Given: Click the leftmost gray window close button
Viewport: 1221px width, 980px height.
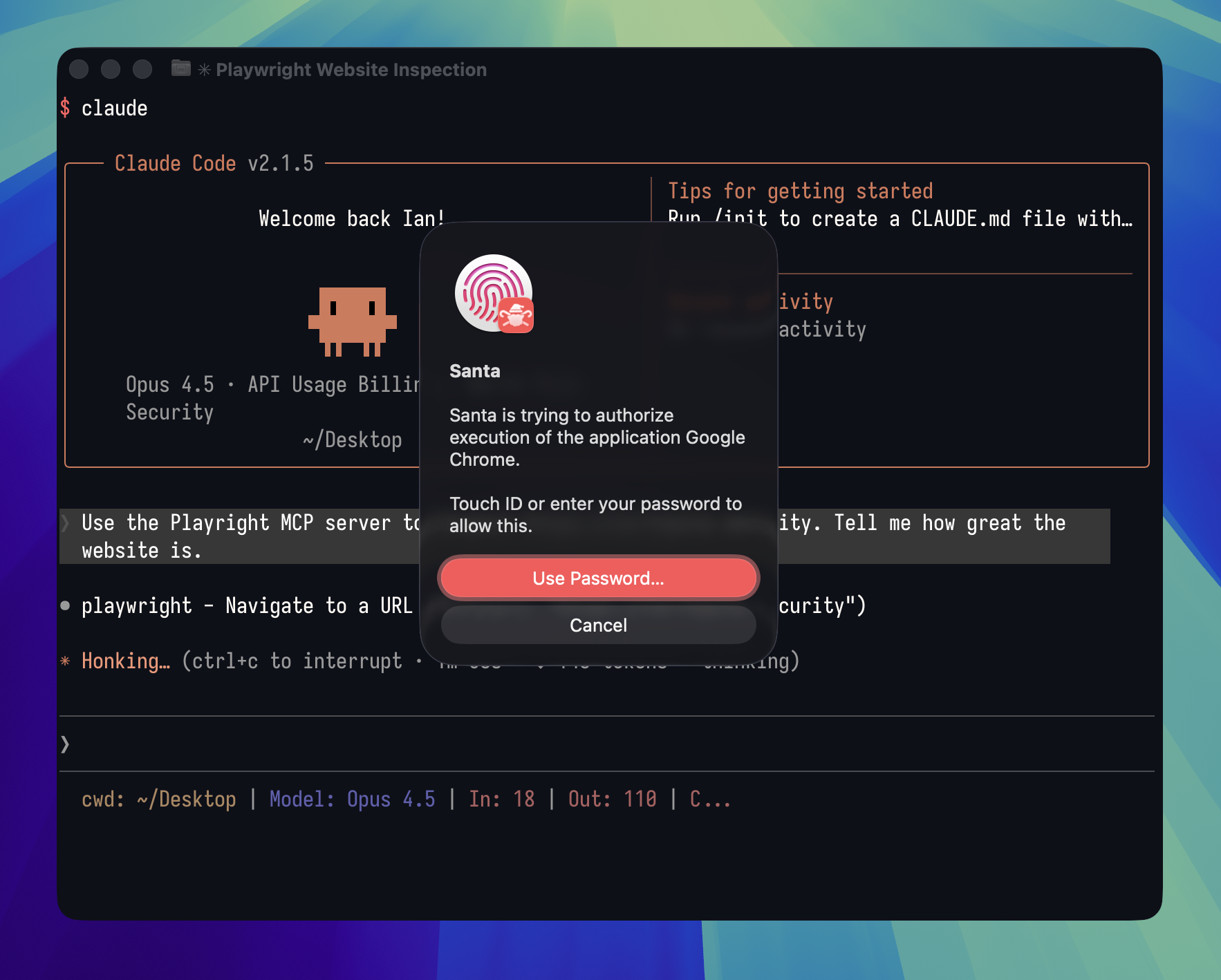Looking at the screenshot, I should pyautogui.click(x=79, y=69).
